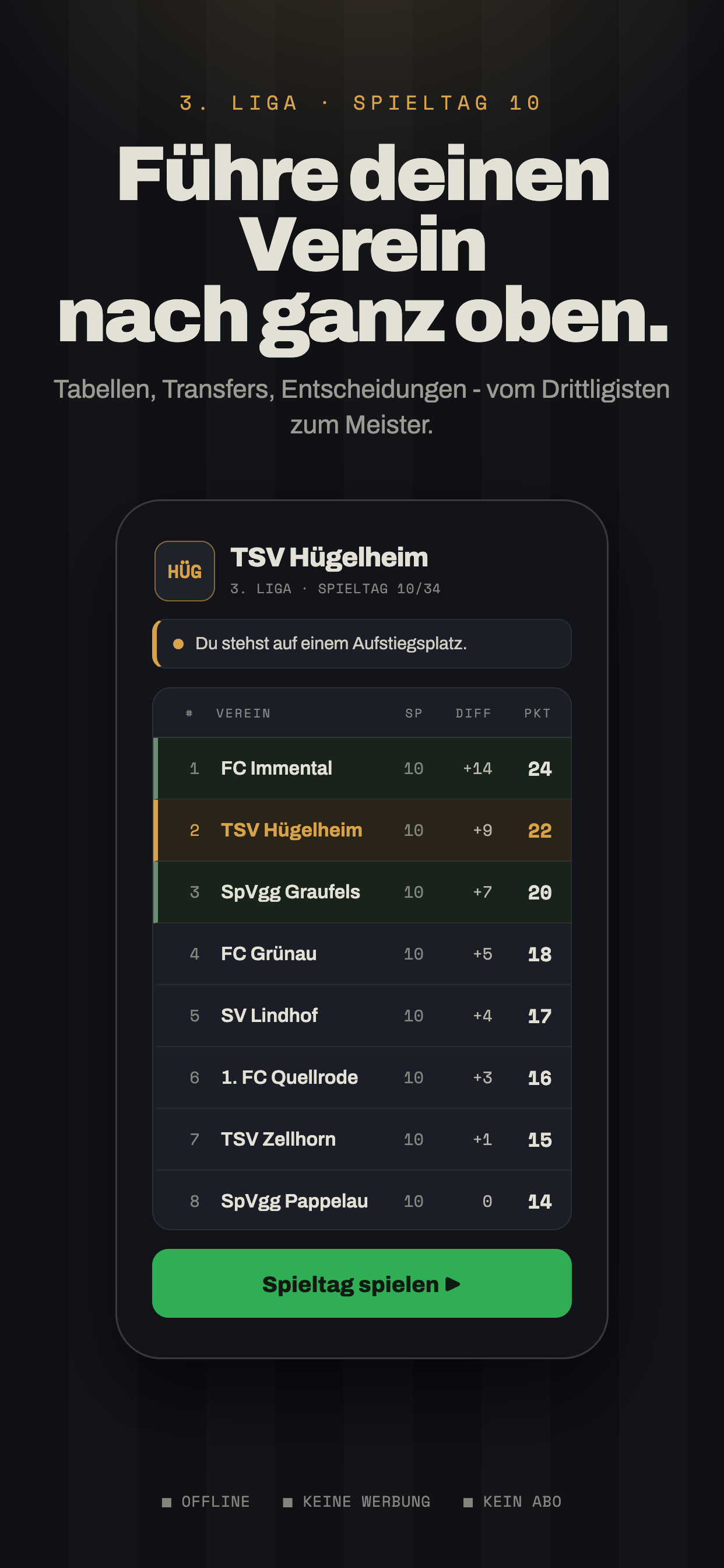Click the SP column header

click(414, 713)
